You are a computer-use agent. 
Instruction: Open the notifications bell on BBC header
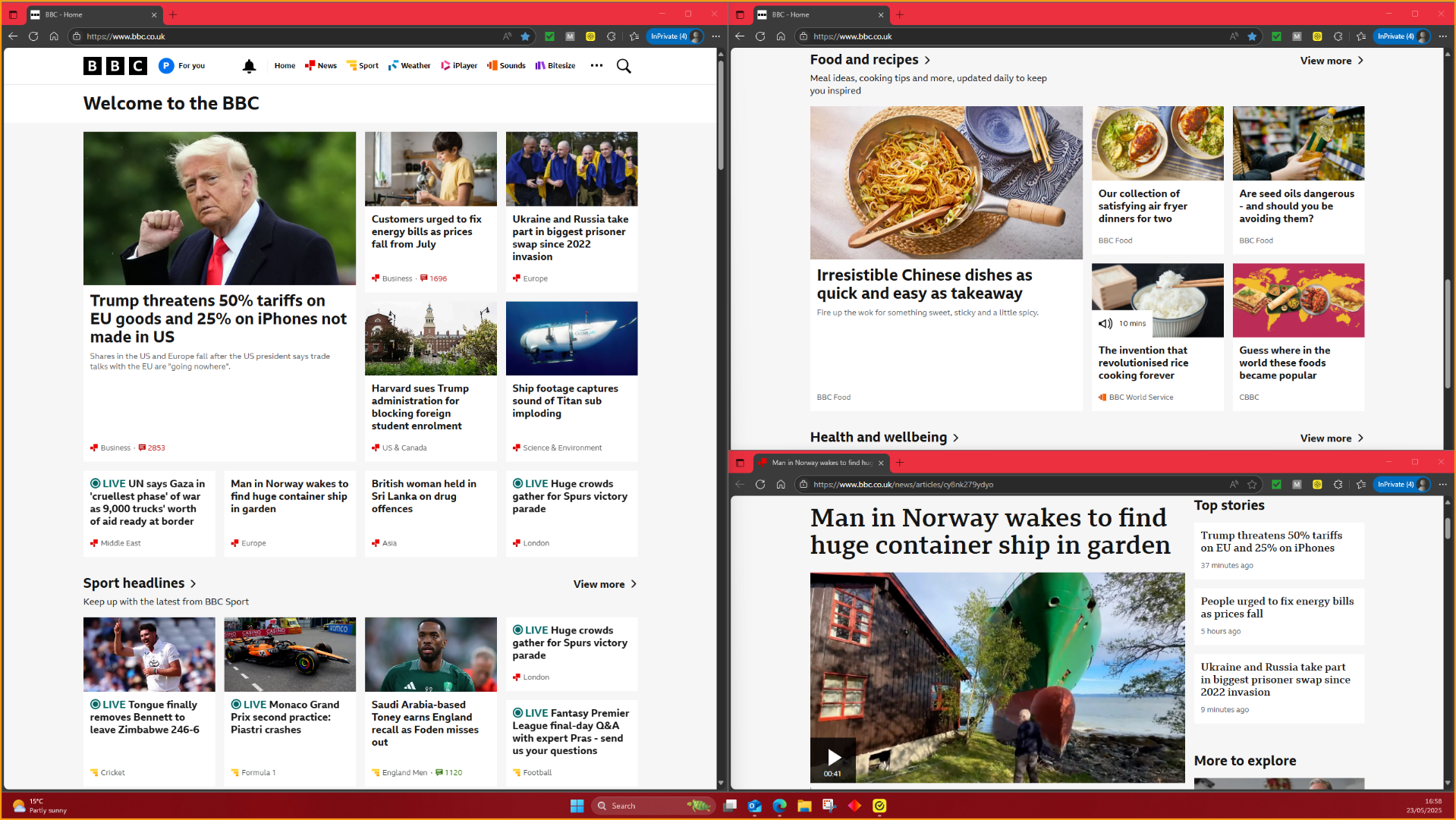[x=249, y=66]
